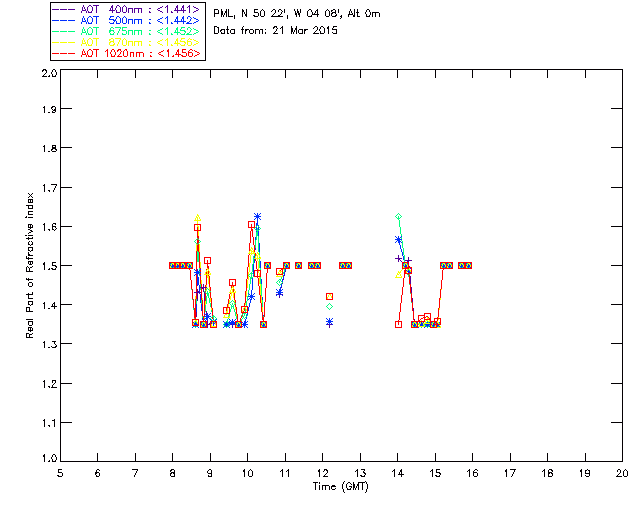Click the y-axis tick label '1.4'
Viewport: 640px width, 512px height.
(x=49, y=305)
